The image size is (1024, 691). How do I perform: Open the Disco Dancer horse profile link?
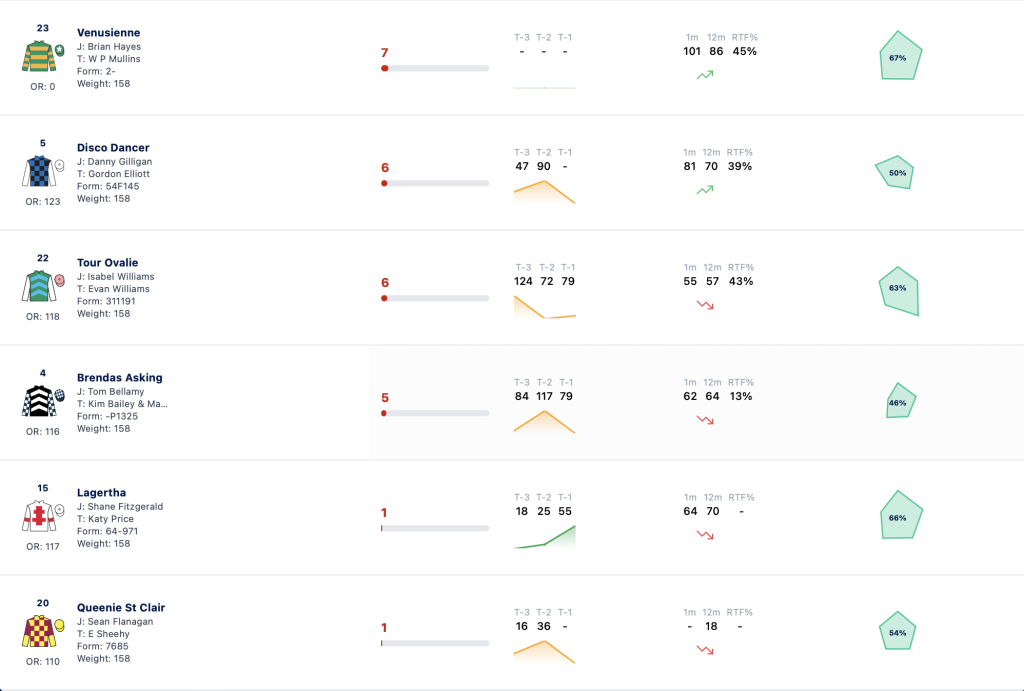113,148
